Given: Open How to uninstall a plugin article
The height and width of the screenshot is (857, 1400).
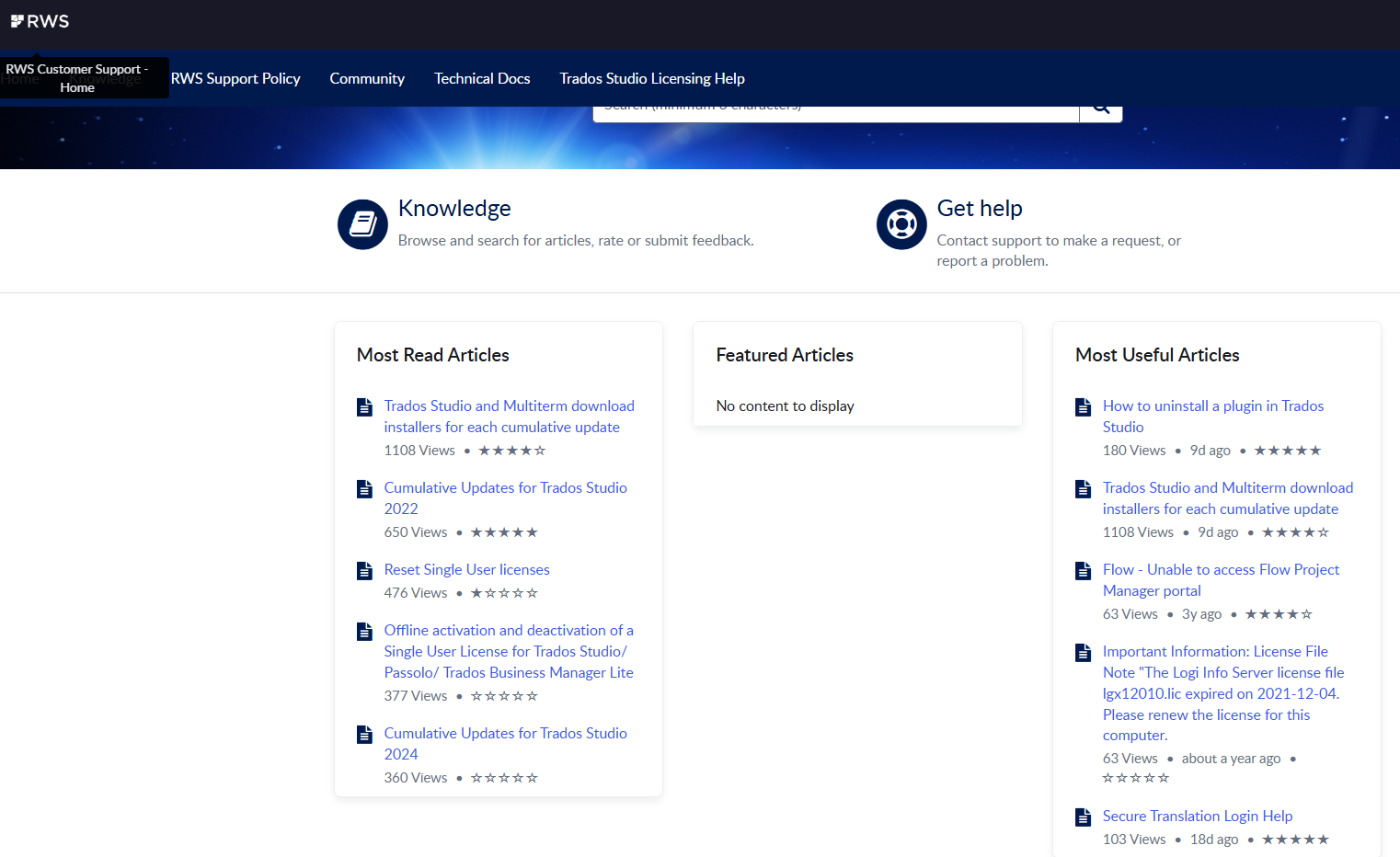Looking at the screenshot, I should [x=1213, y=417].
